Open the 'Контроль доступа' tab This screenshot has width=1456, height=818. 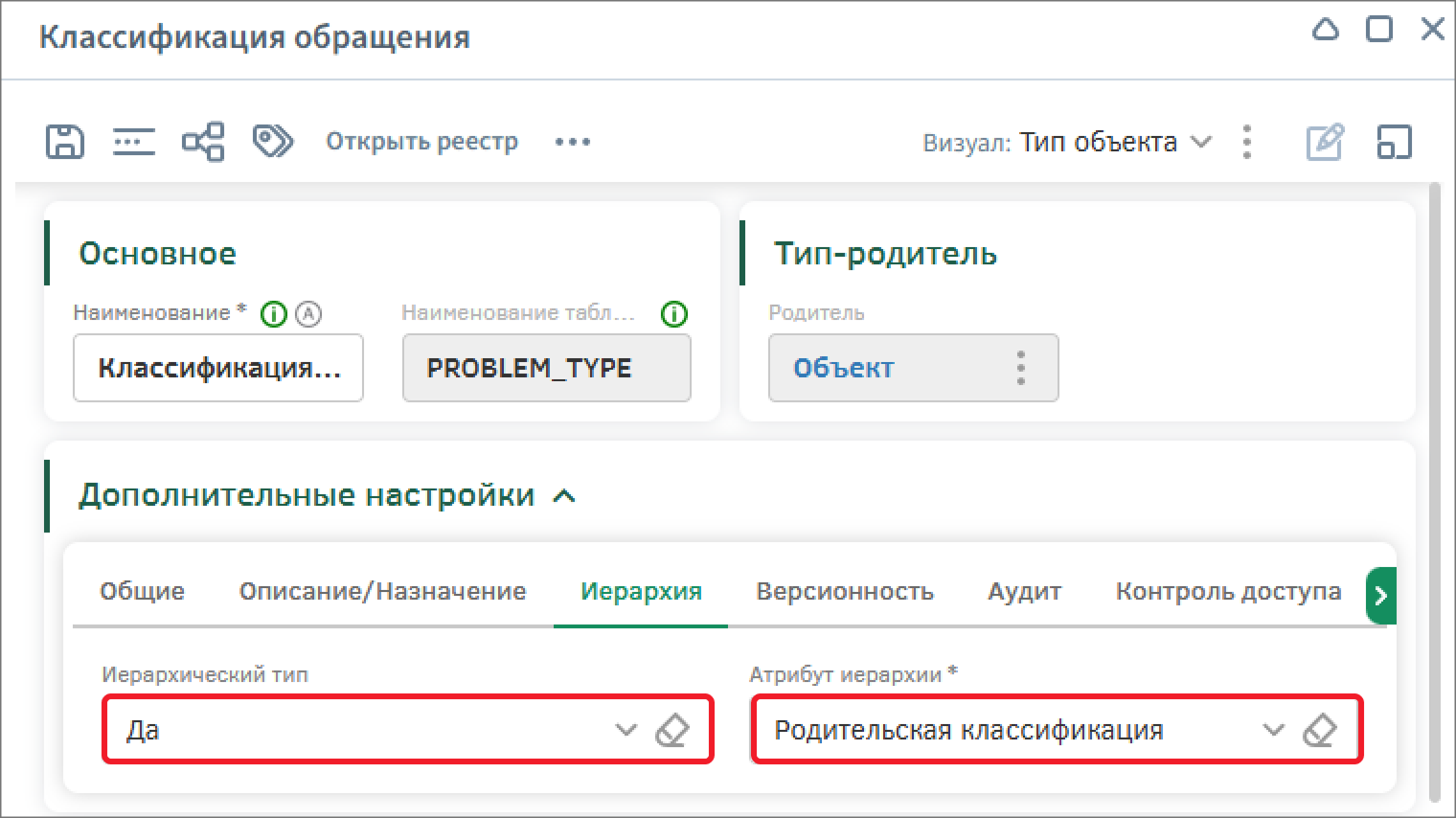(x=1228, y=591)
